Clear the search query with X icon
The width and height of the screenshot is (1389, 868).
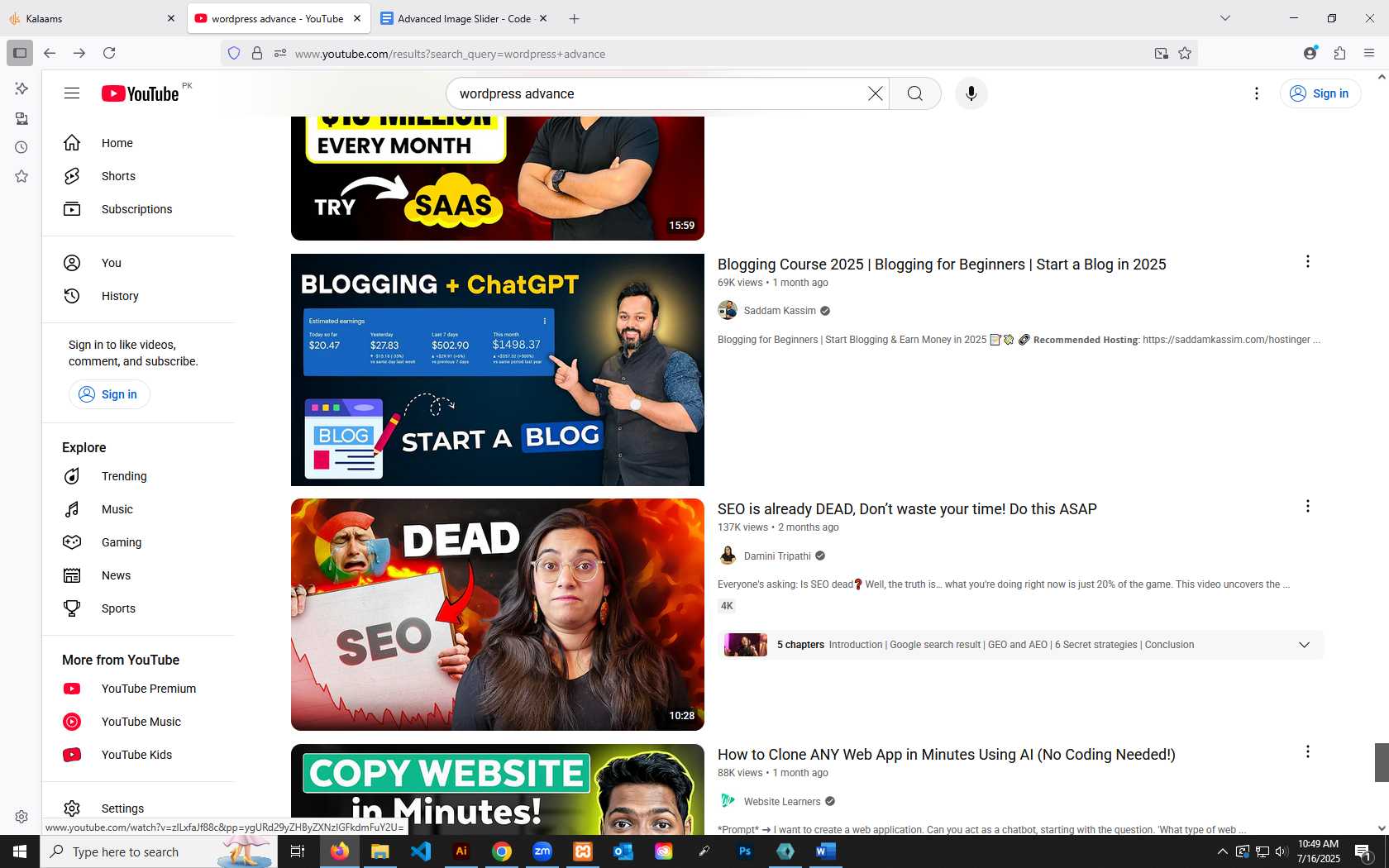click(875, 93)
